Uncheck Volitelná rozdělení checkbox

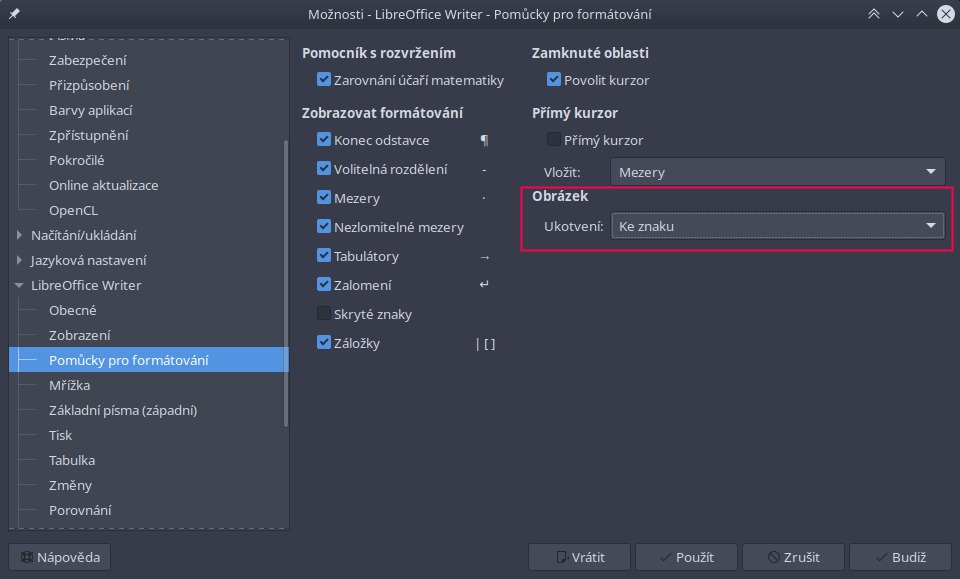pyautogui.click(x=324, y=168)
